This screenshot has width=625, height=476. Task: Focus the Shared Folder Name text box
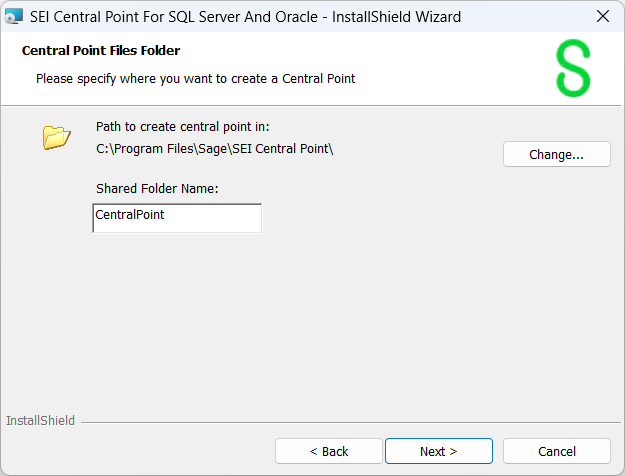[x=177, y=218]
